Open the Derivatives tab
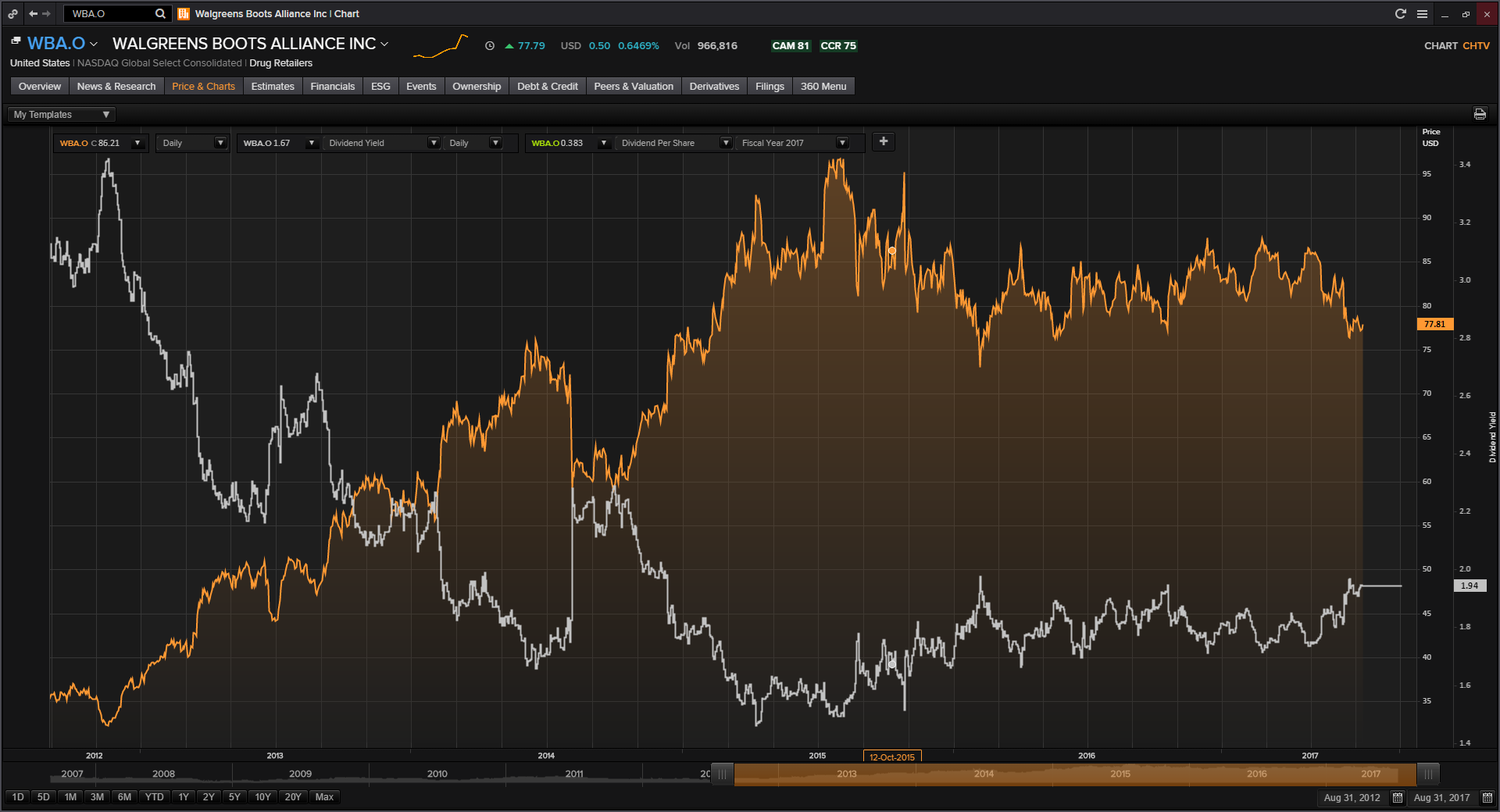1500x812 pixels. click(714, 86)
